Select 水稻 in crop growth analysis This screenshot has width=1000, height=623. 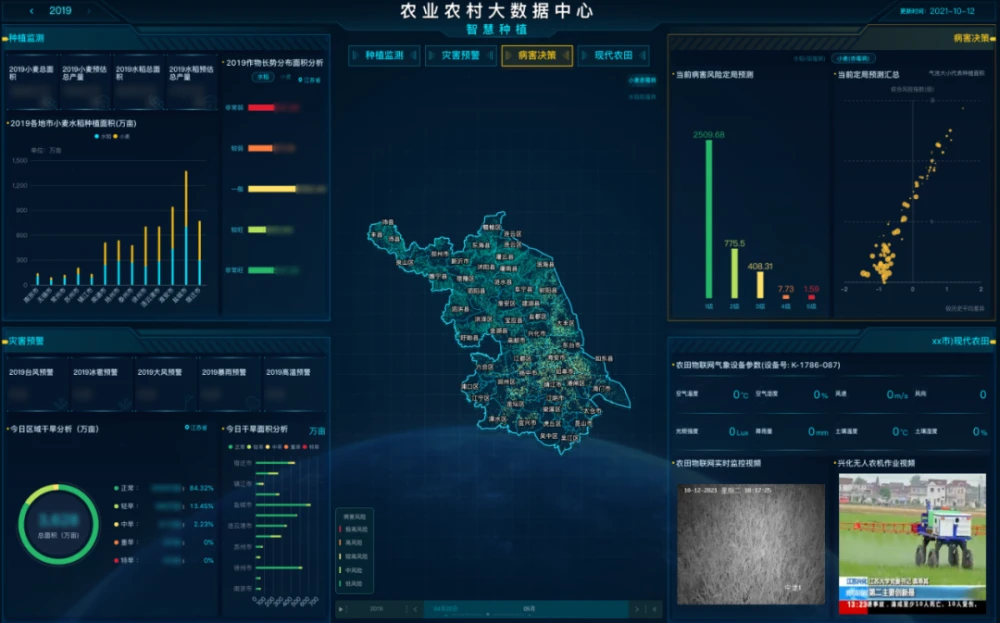tap(263, 77)
